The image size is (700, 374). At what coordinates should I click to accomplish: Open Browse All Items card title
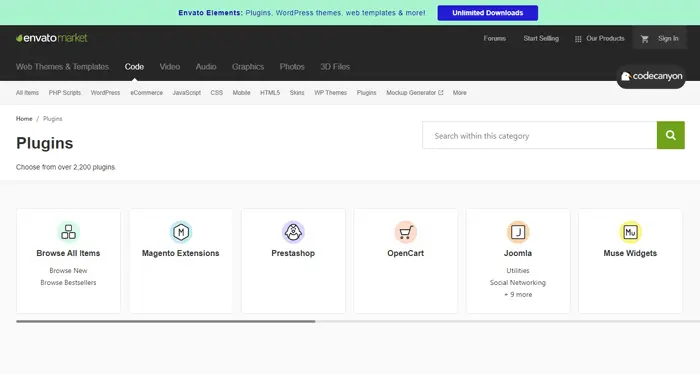point(68,253)
